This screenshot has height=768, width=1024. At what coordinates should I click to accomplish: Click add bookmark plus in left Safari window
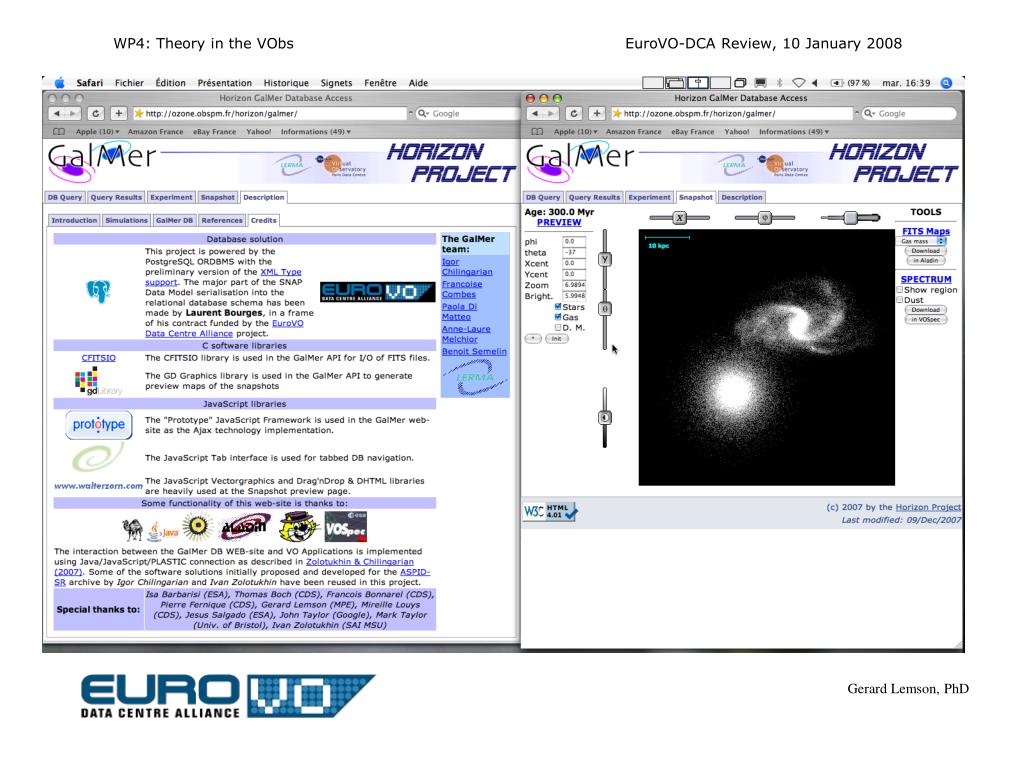tap(118, 114)
